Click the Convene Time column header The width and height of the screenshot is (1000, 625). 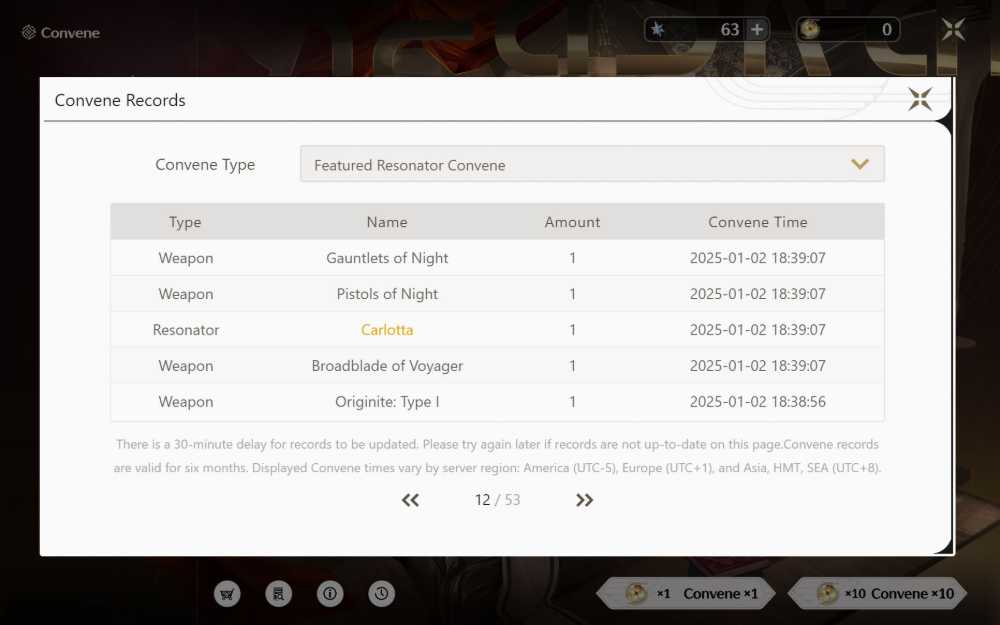pos(758,222)
